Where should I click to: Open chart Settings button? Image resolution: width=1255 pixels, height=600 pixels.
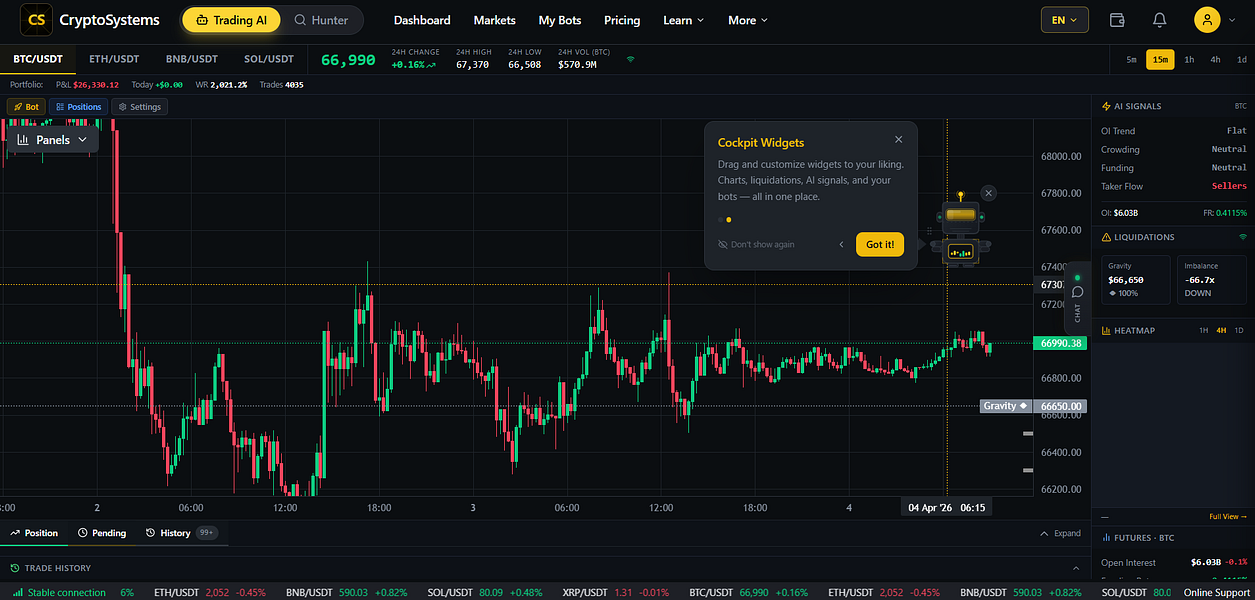tap(139, 107)
